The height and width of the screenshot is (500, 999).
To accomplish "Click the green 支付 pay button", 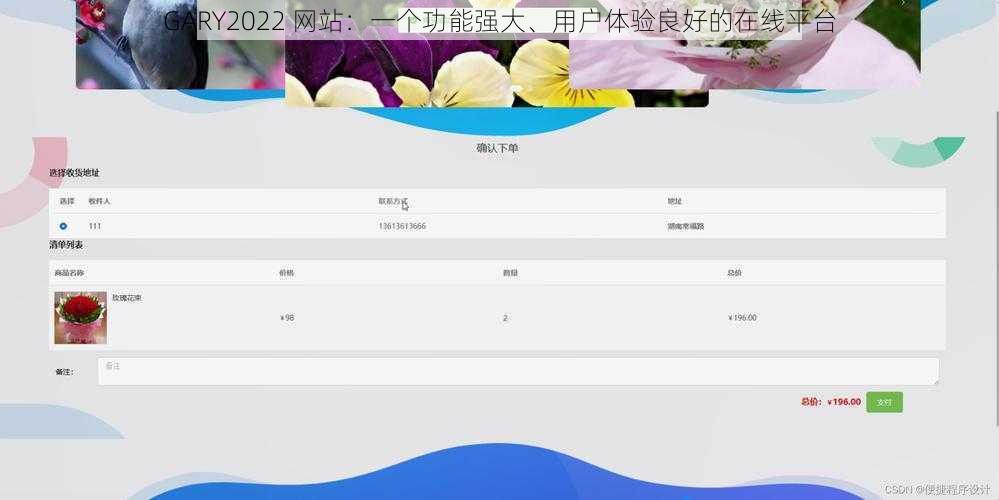I will 884,402.
